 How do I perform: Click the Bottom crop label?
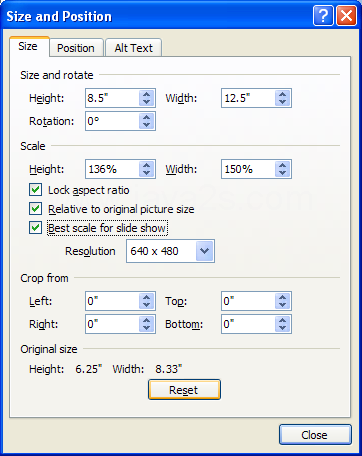184,324
